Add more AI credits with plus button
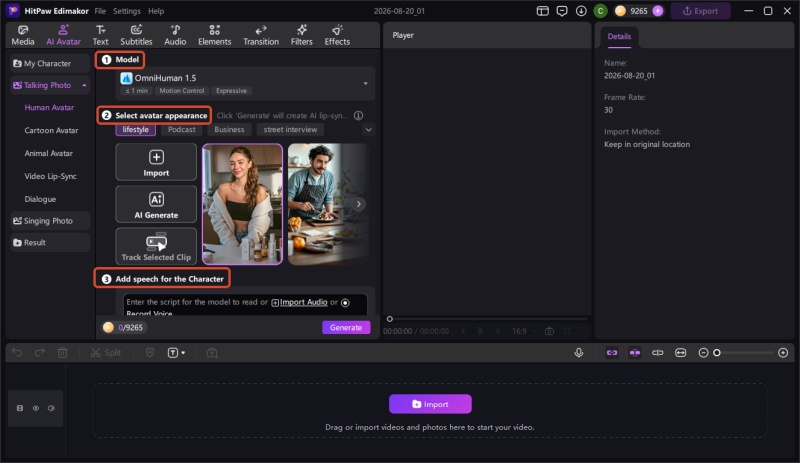 click(x=658, y=11)
